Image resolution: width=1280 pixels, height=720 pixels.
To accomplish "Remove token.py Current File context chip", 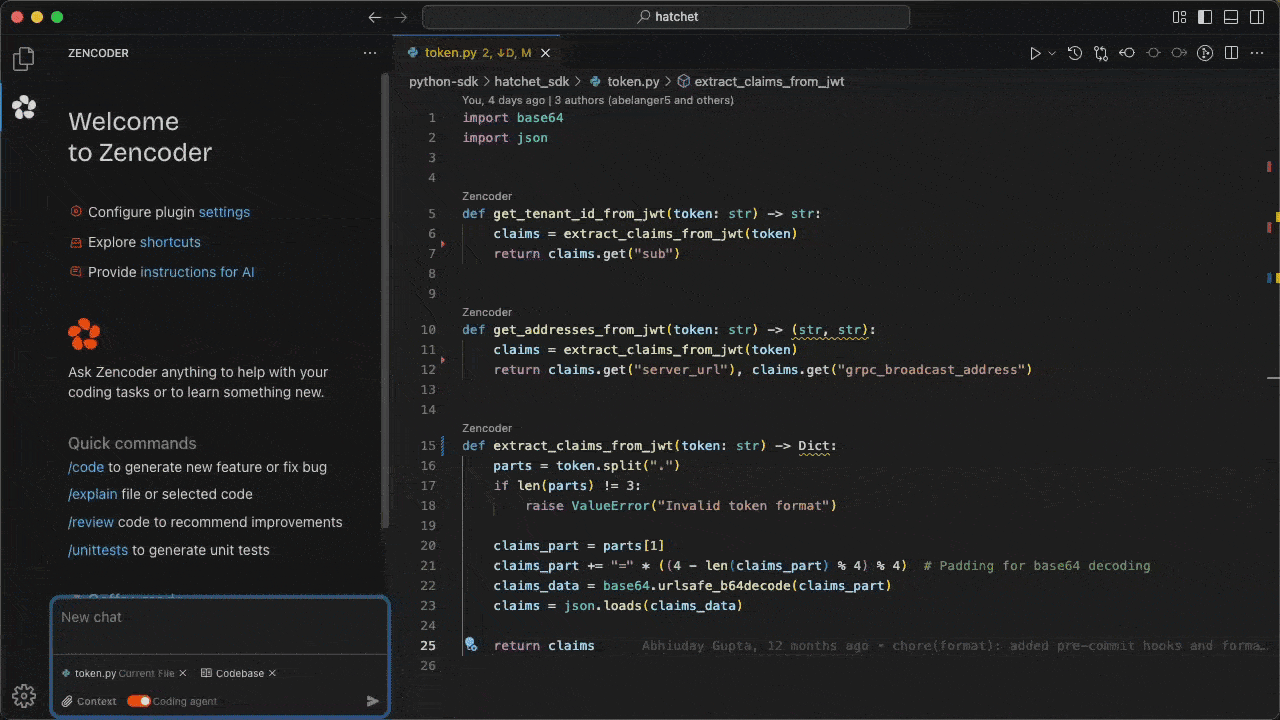I will click(184, 673).
